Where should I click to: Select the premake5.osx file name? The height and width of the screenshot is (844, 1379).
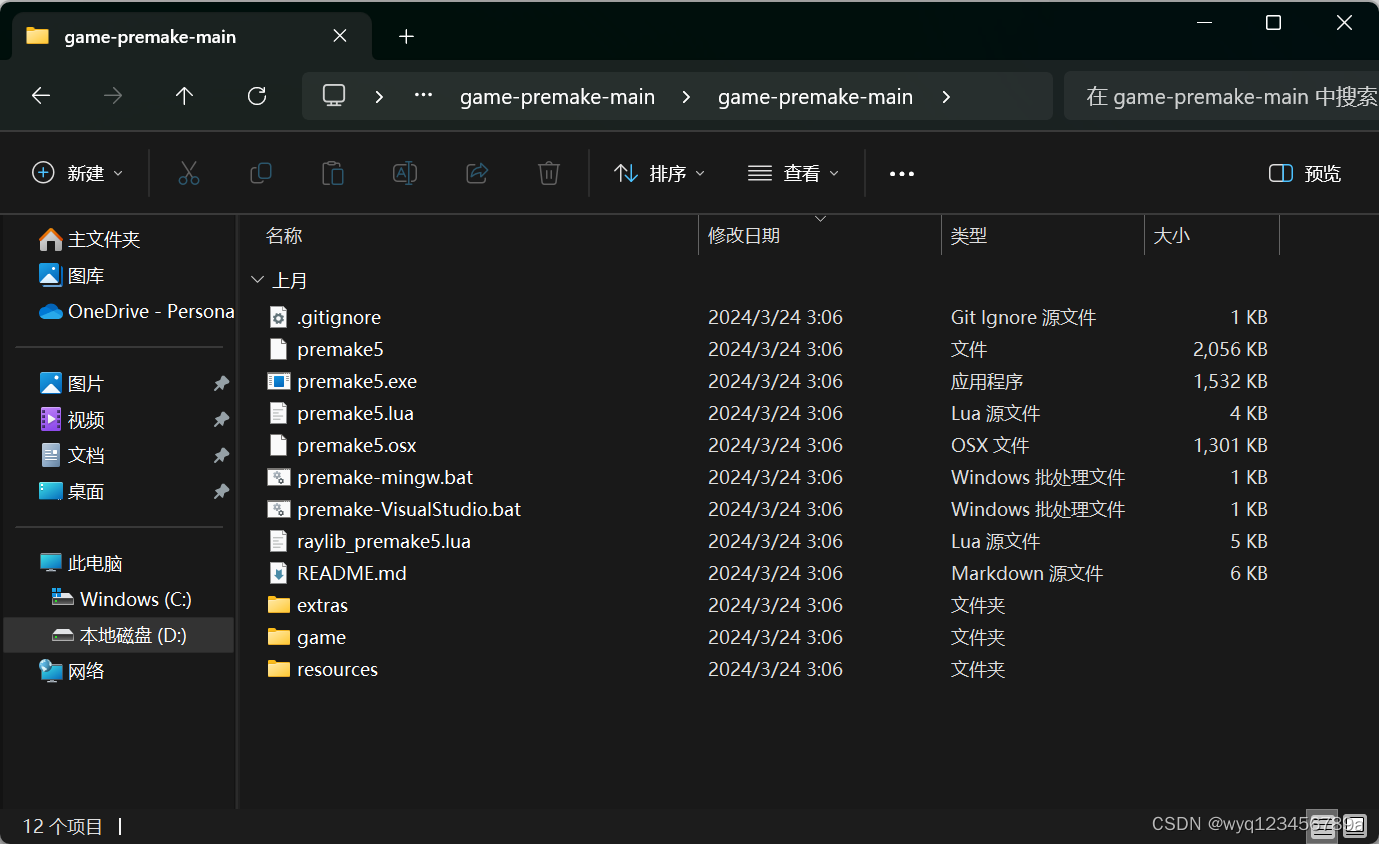click(x=357, y=445)
